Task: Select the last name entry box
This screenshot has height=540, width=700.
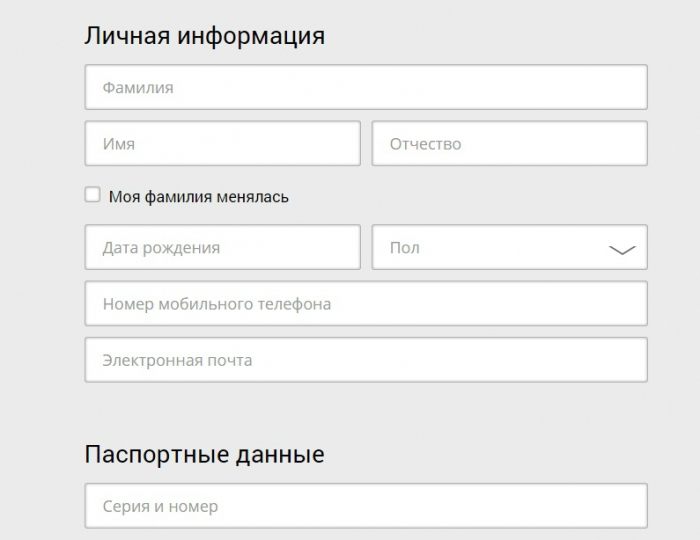Action: coord(366,87)
